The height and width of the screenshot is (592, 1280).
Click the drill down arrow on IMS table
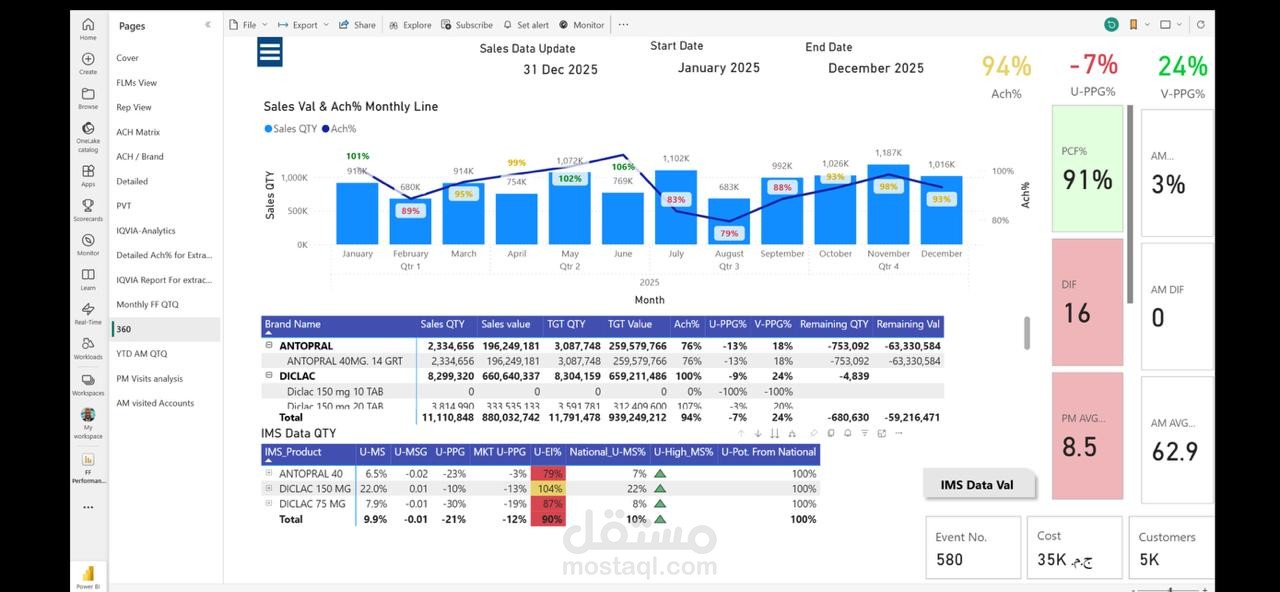[x=758, y=433]
